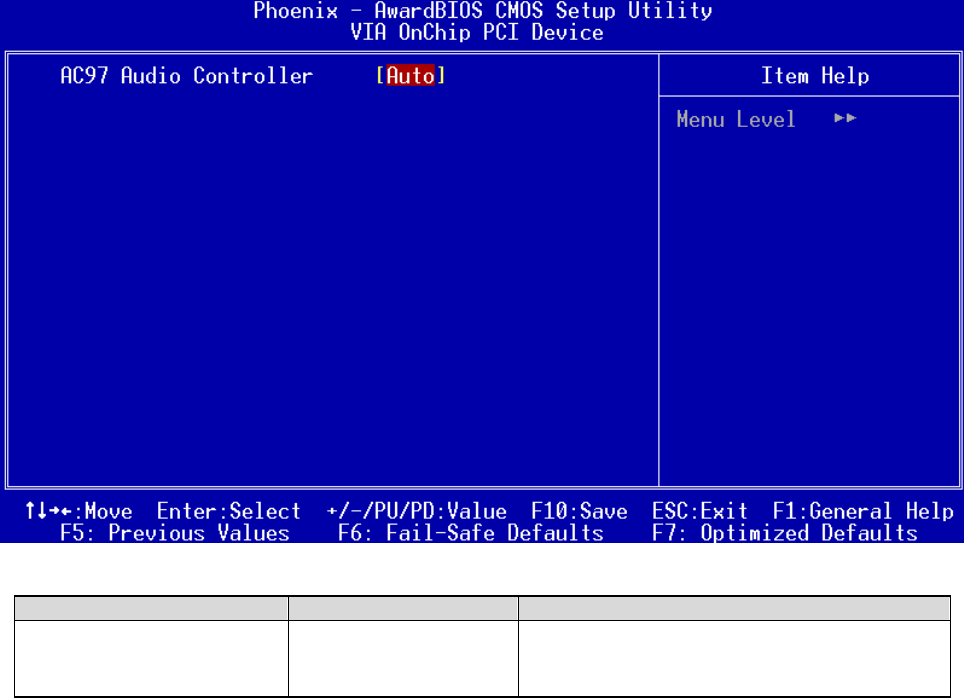The height and width of the screenshot is (698, 964).
Task: Click the ESC:Exit hint
Action: [x=700, y=510]
